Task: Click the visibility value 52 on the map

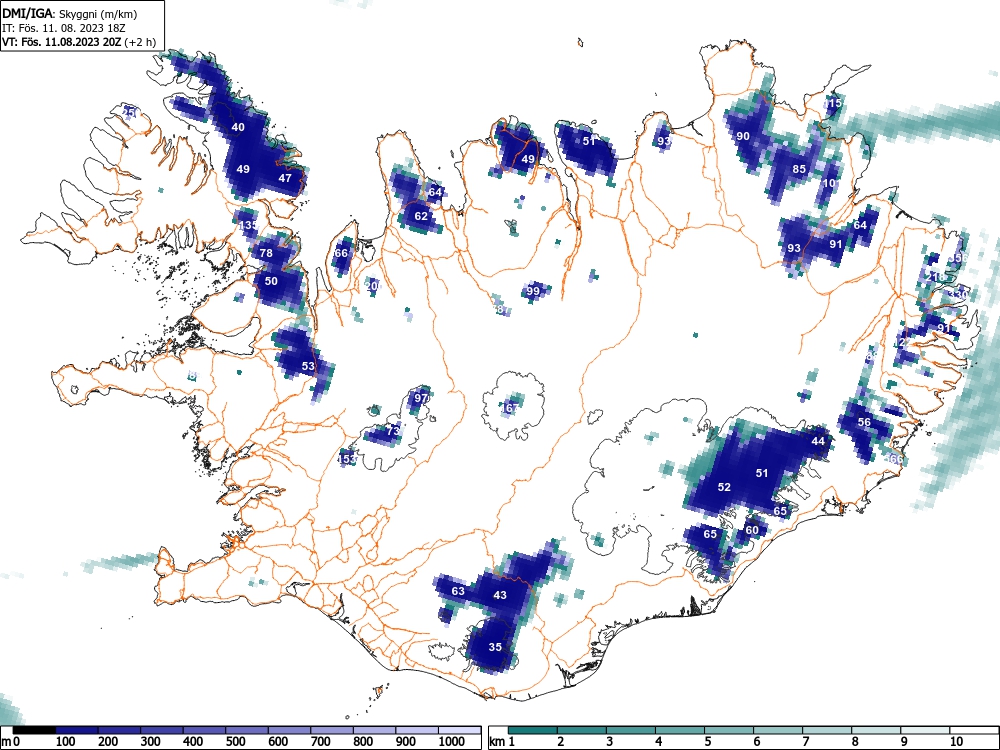Action: click(724, 487)
